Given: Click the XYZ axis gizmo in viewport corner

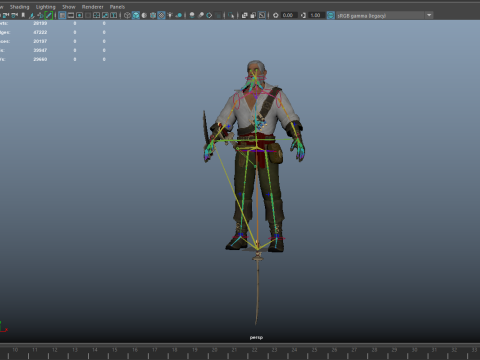Looking at the screenshot, I should (3, 327).
